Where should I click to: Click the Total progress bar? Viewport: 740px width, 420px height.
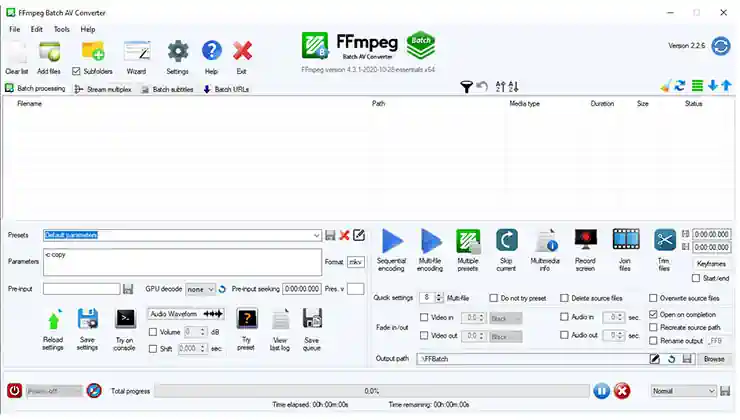point(370,391)
